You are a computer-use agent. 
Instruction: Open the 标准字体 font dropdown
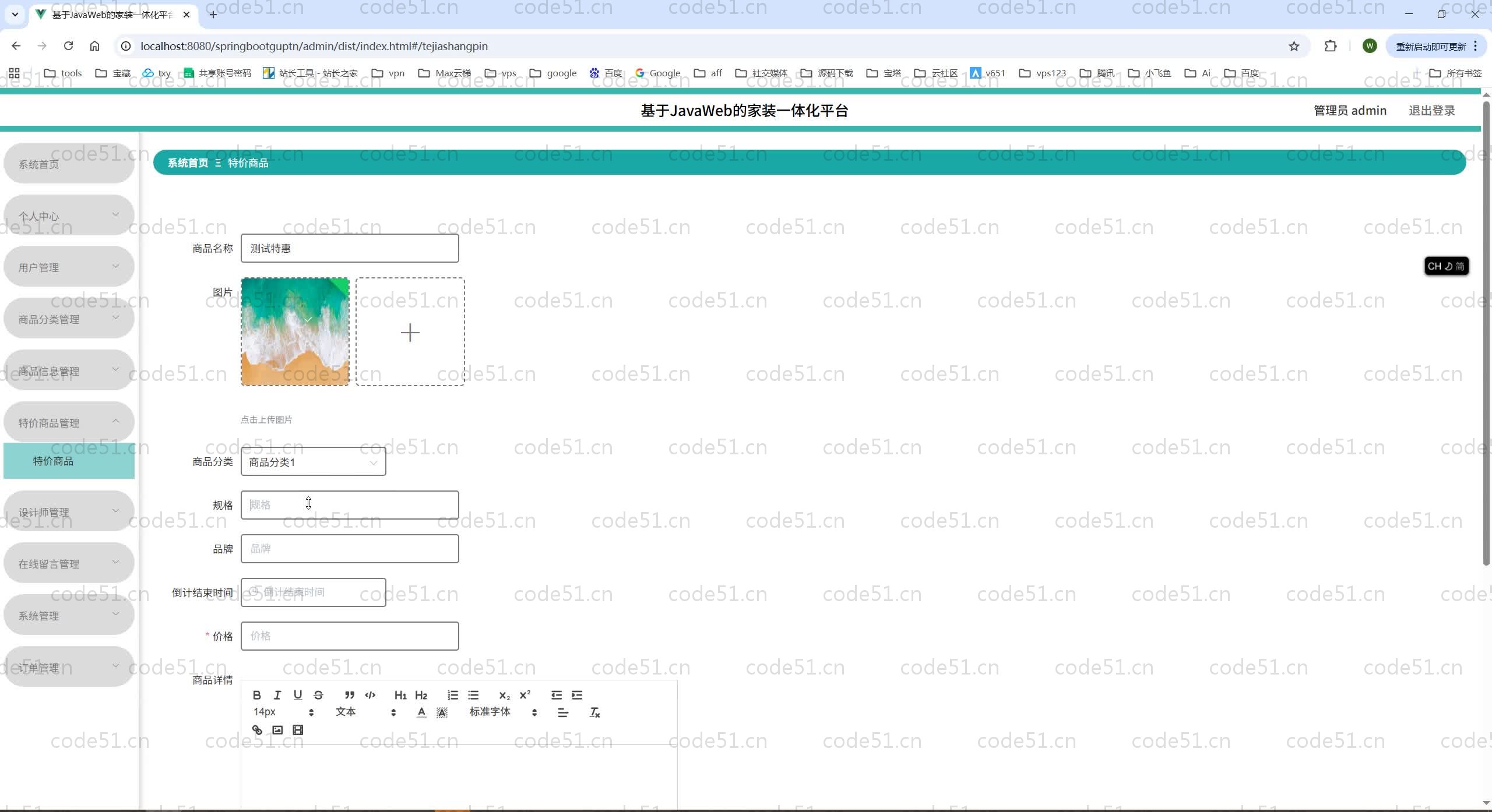[x=502, y=712]
